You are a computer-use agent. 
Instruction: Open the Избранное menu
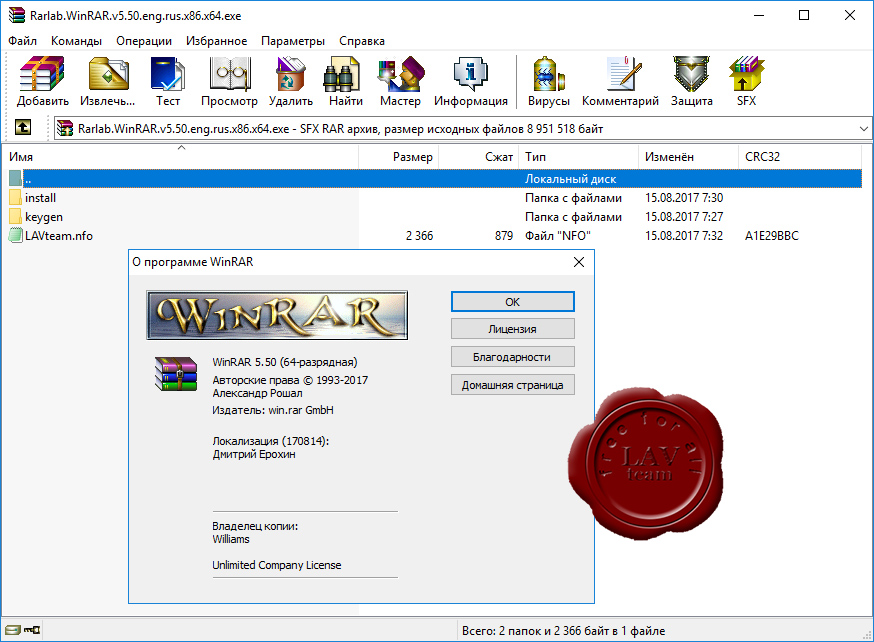click(x=216, y=41)
